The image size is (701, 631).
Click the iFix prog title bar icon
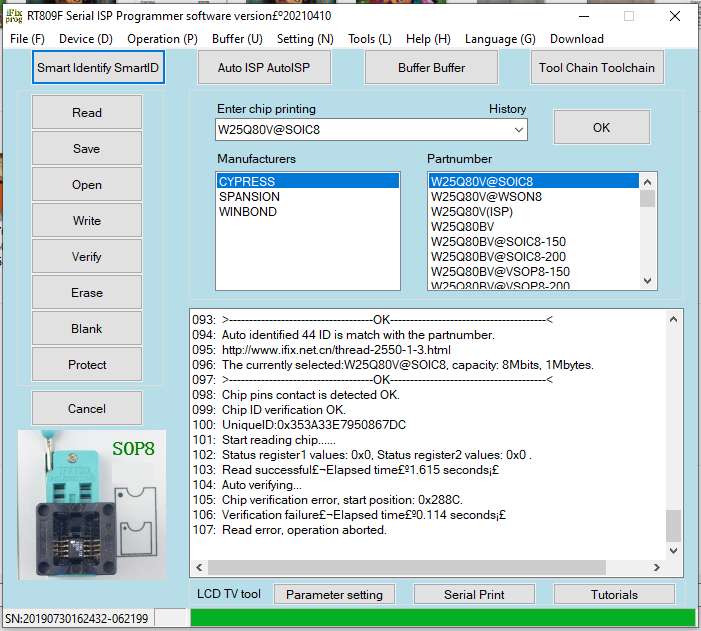14,16
